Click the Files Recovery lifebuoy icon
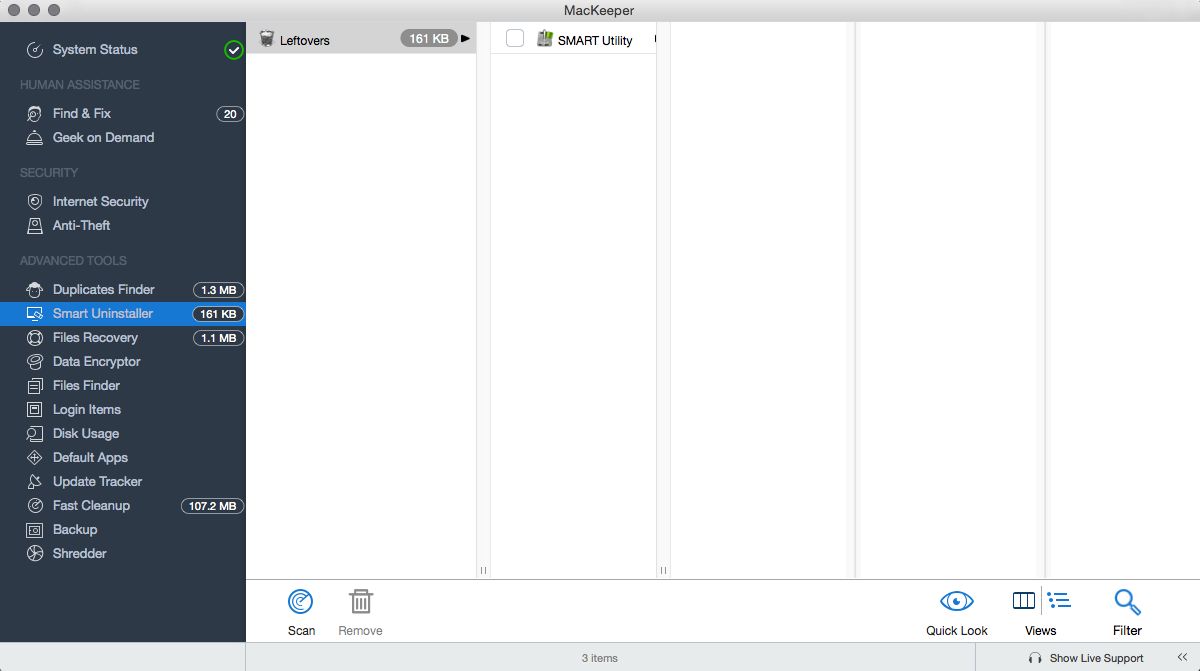 [x=35, y=337]
